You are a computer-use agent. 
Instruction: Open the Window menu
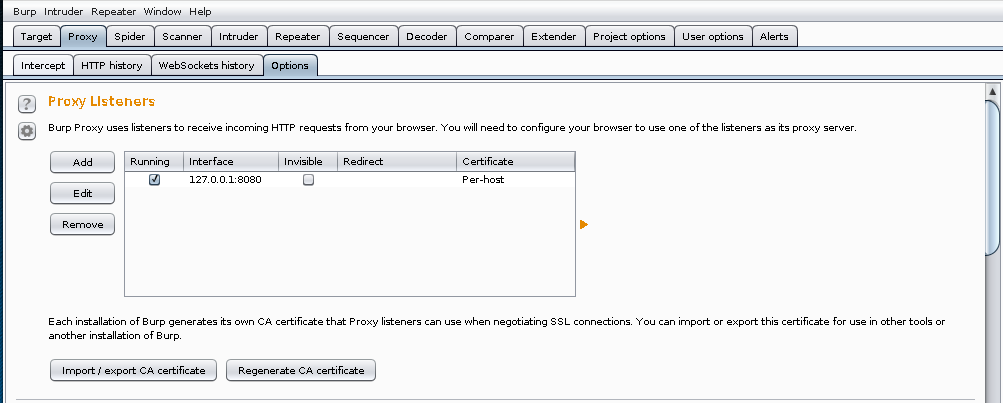click(x=162, y=12)
